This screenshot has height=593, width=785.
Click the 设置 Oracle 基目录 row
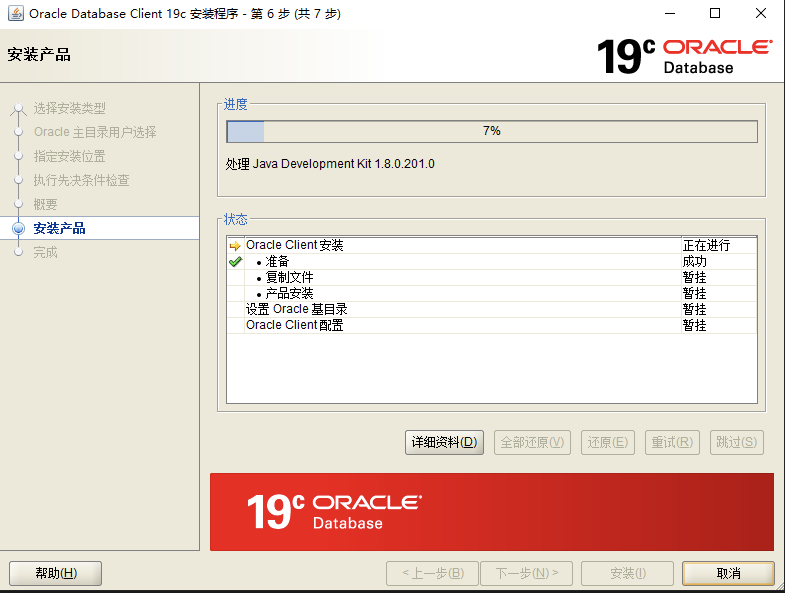tap(492, 310)
